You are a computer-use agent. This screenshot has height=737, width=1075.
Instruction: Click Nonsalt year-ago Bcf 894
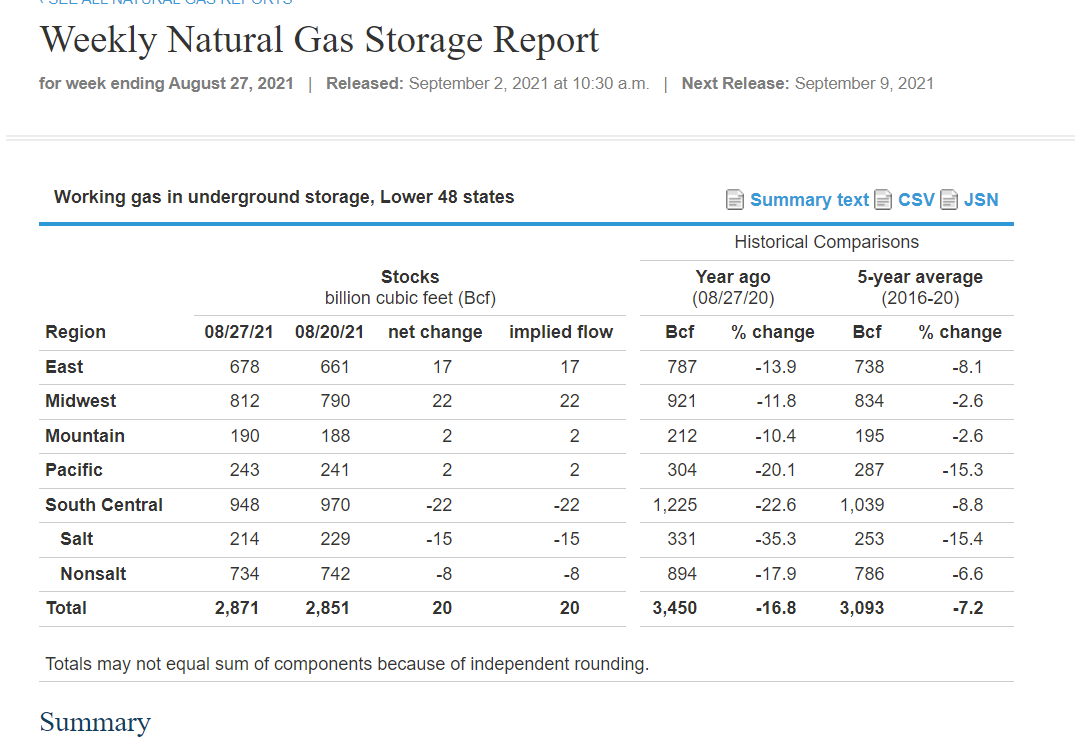[x=681, y=574]
